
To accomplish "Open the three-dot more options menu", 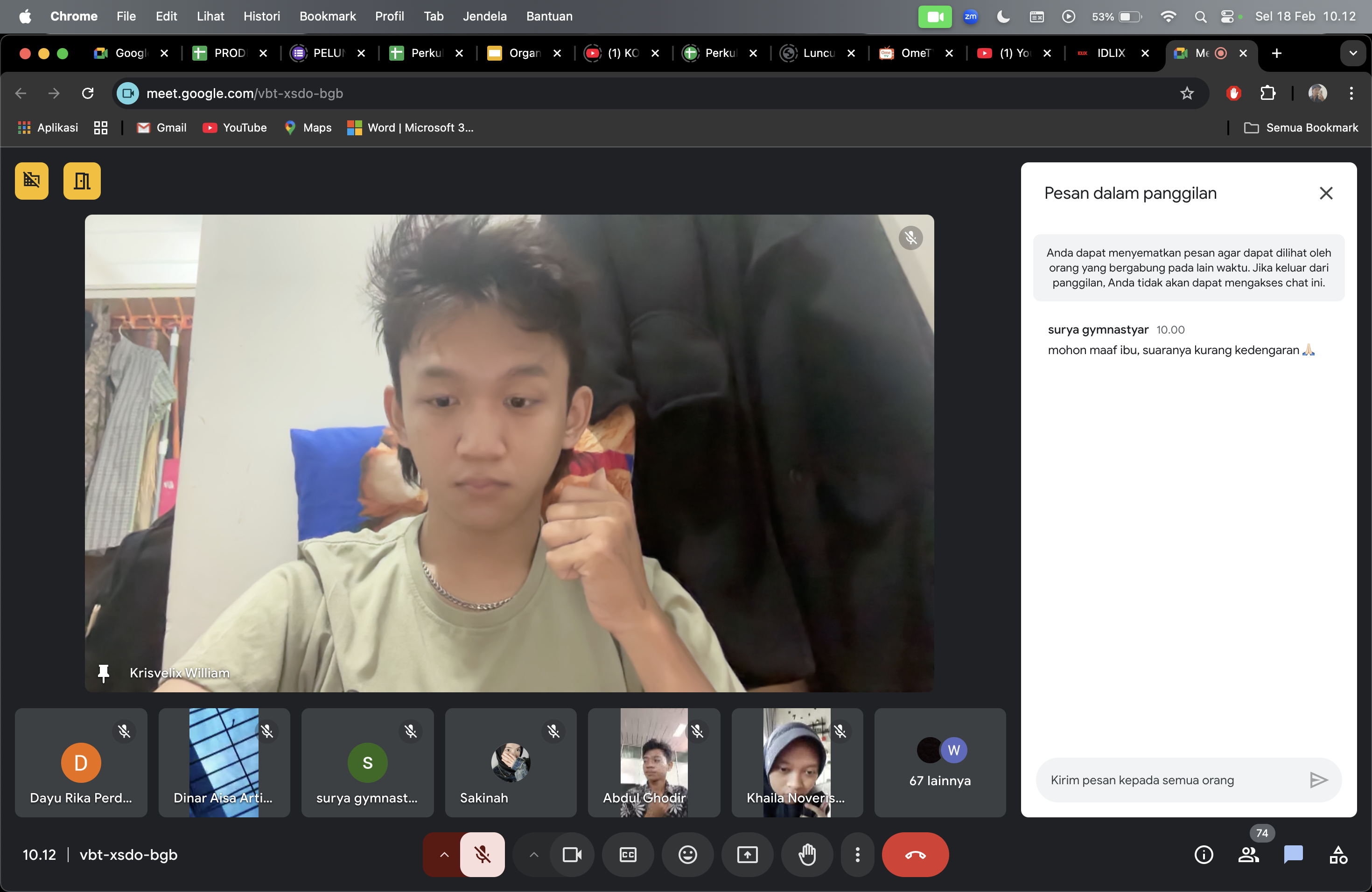I will [857, 855].
